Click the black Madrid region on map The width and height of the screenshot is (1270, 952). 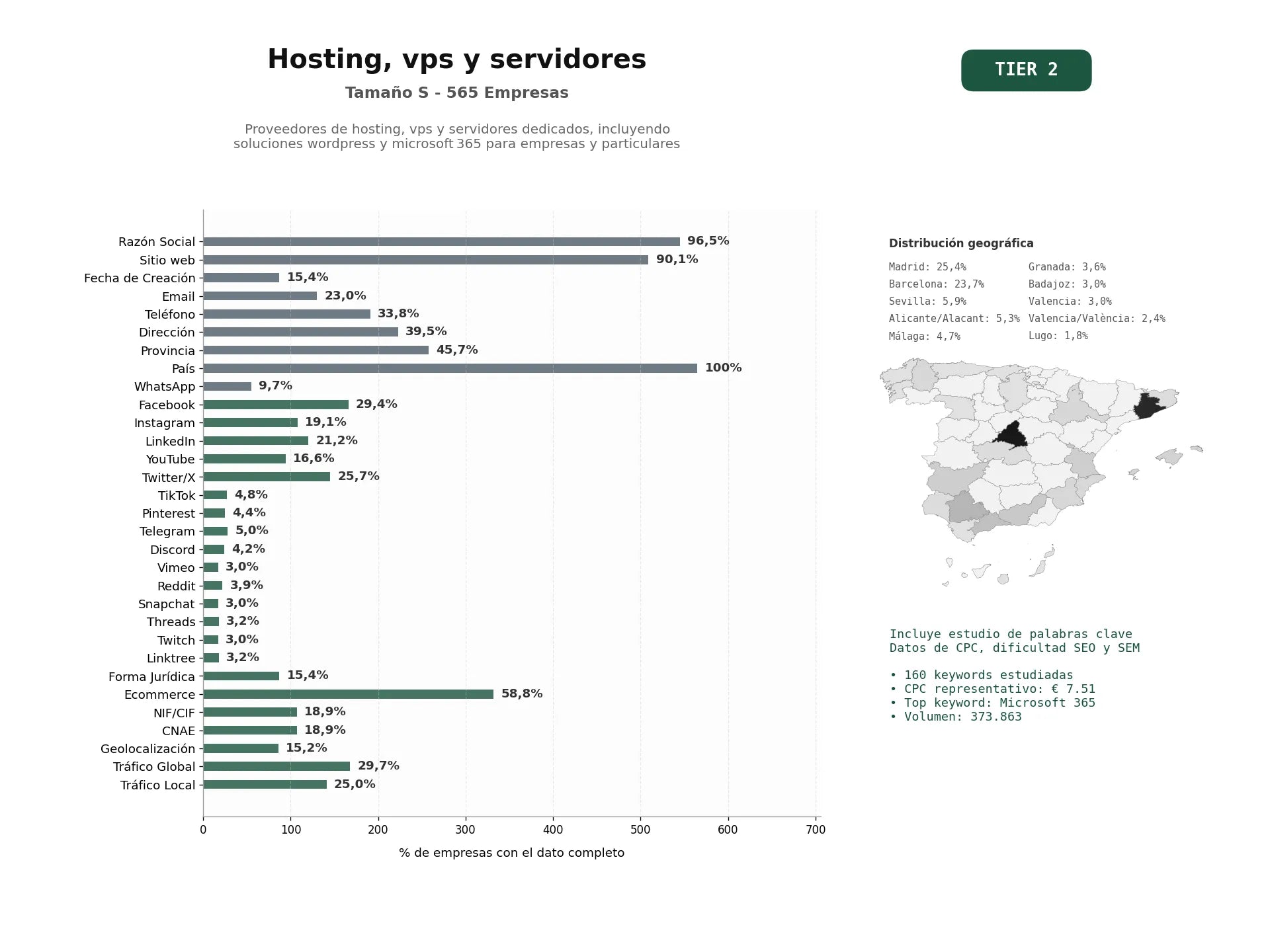pyautogui.click(x=1012, y=436)
